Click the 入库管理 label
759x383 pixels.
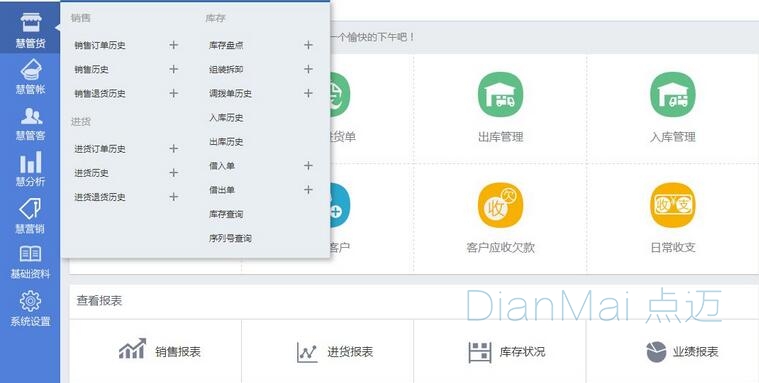[x=673, y=137]
